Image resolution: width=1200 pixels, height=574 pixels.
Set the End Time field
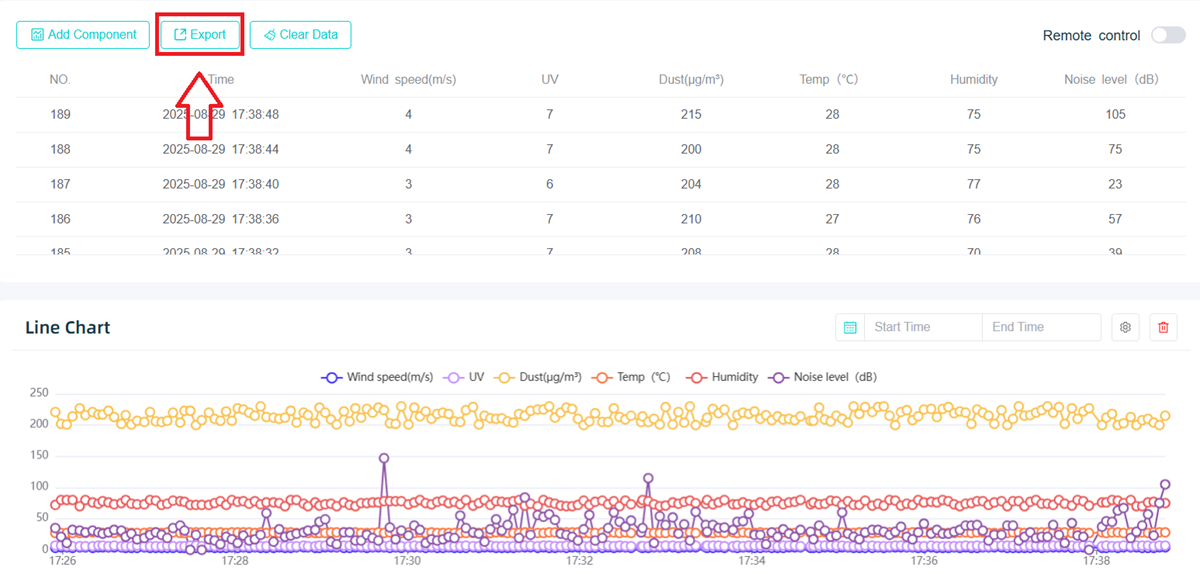[1040, 327]
